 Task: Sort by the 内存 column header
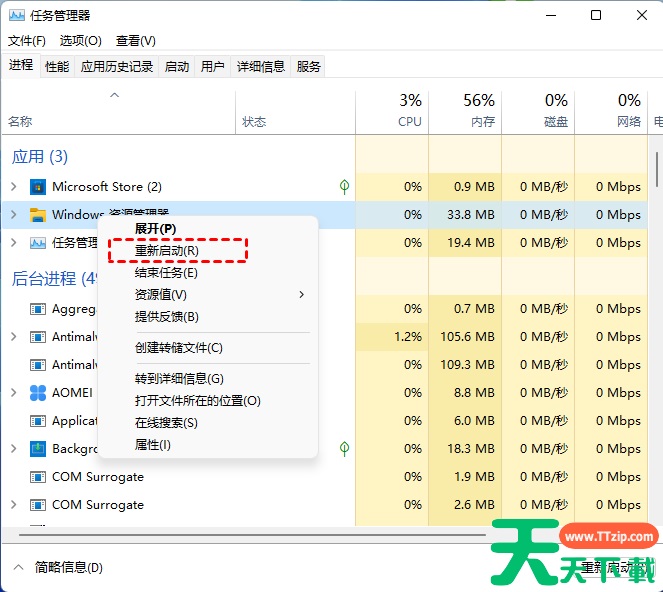pos(465,112)
